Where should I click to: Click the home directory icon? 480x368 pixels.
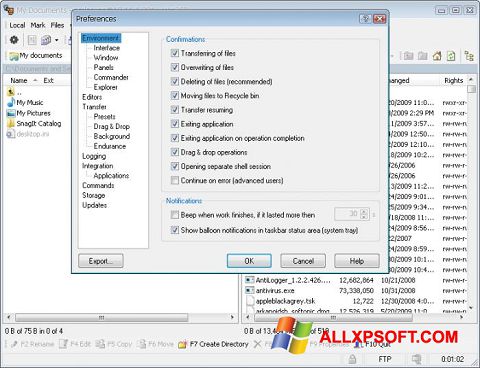pyautogui.click(x=437, y=56)
